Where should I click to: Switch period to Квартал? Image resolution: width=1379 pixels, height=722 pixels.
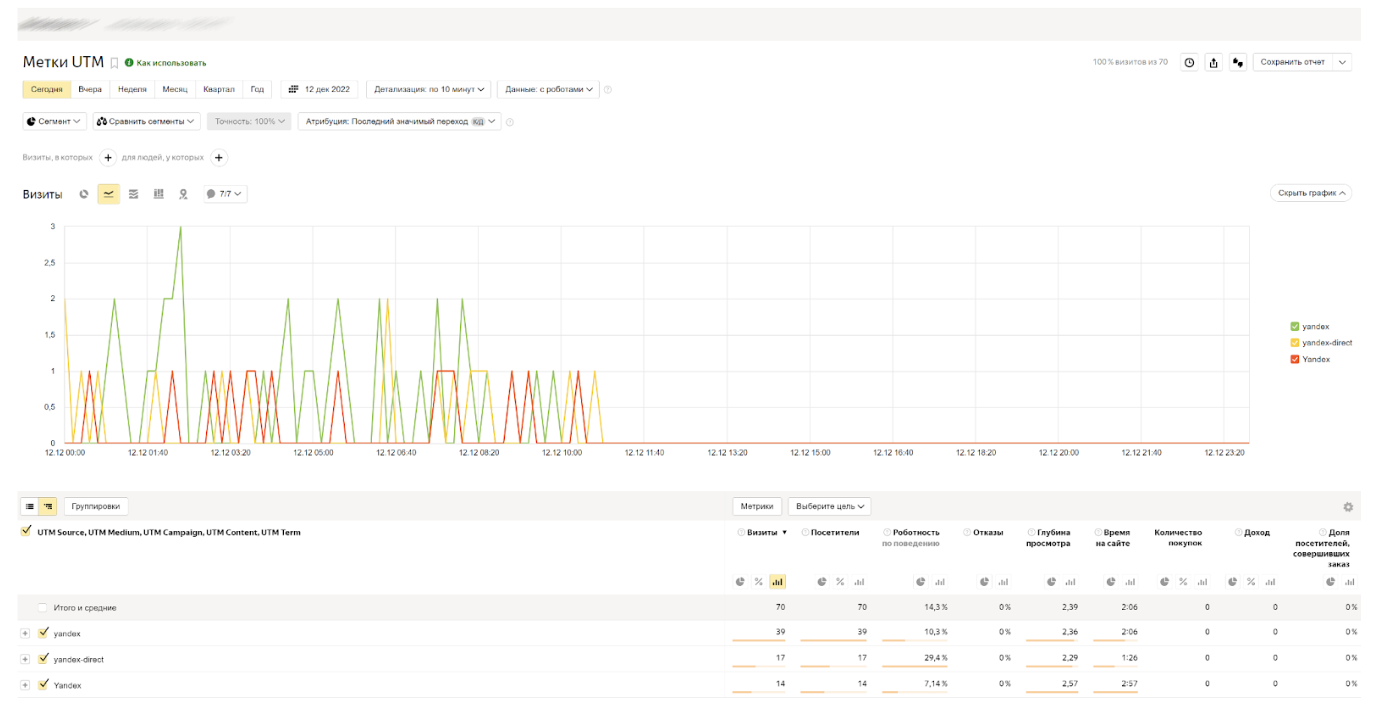coord(218,89)
